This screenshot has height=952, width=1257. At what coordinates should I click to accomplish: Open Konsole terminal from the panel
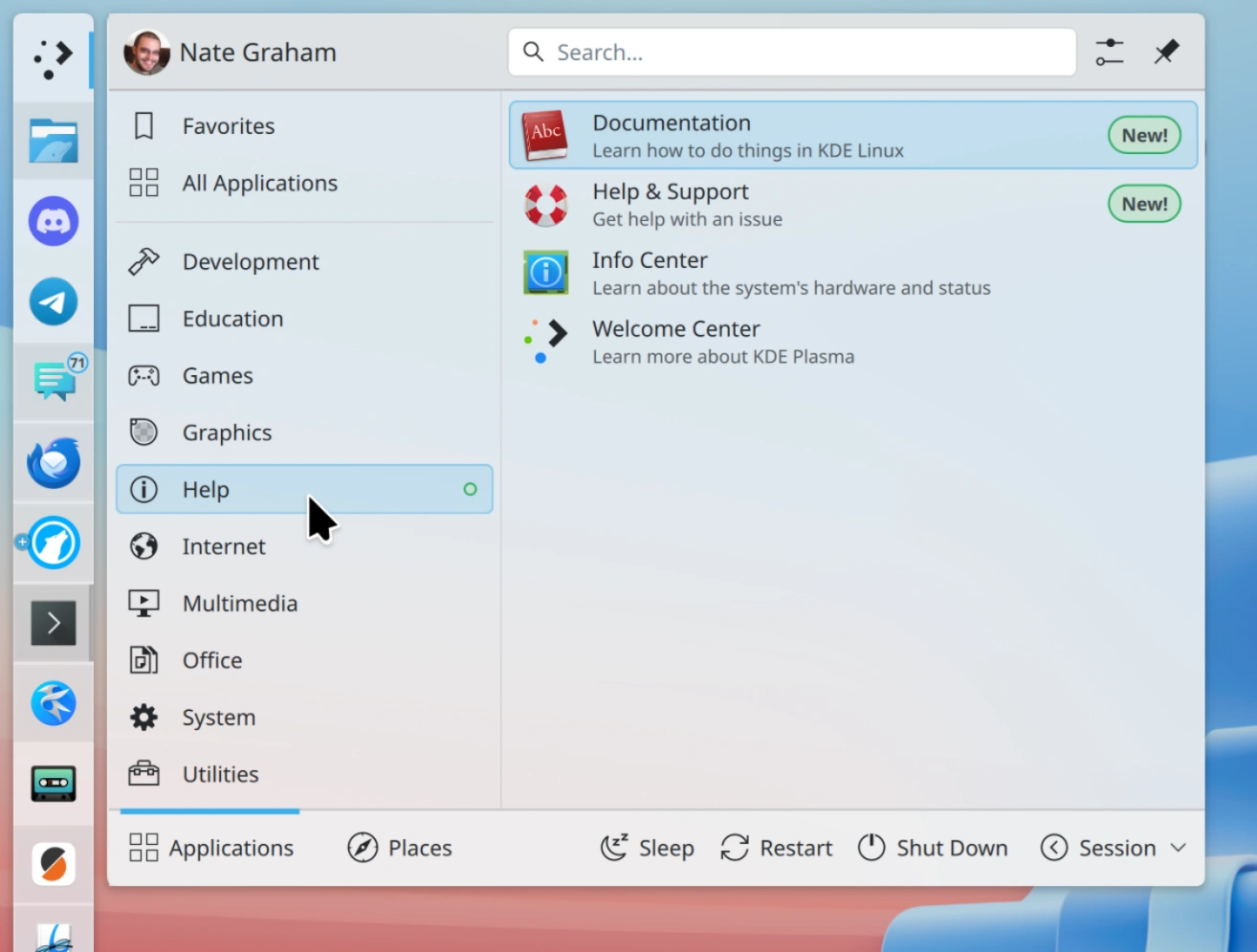53,623
